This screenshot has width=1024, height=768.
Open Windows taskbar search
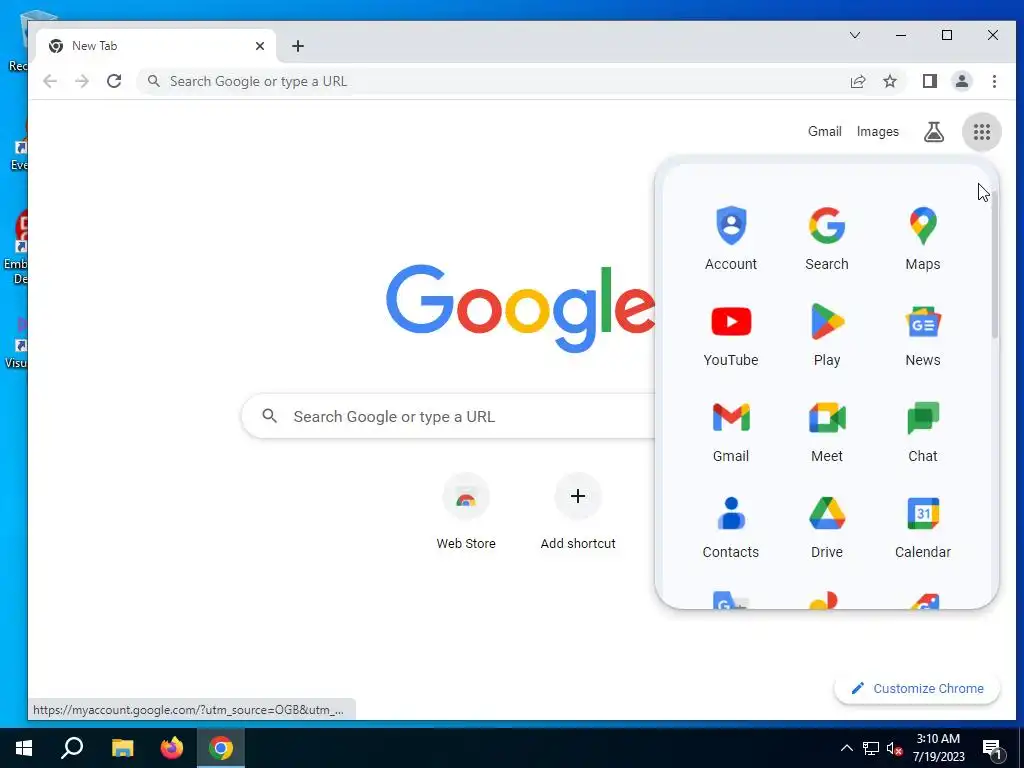[72, 748]
